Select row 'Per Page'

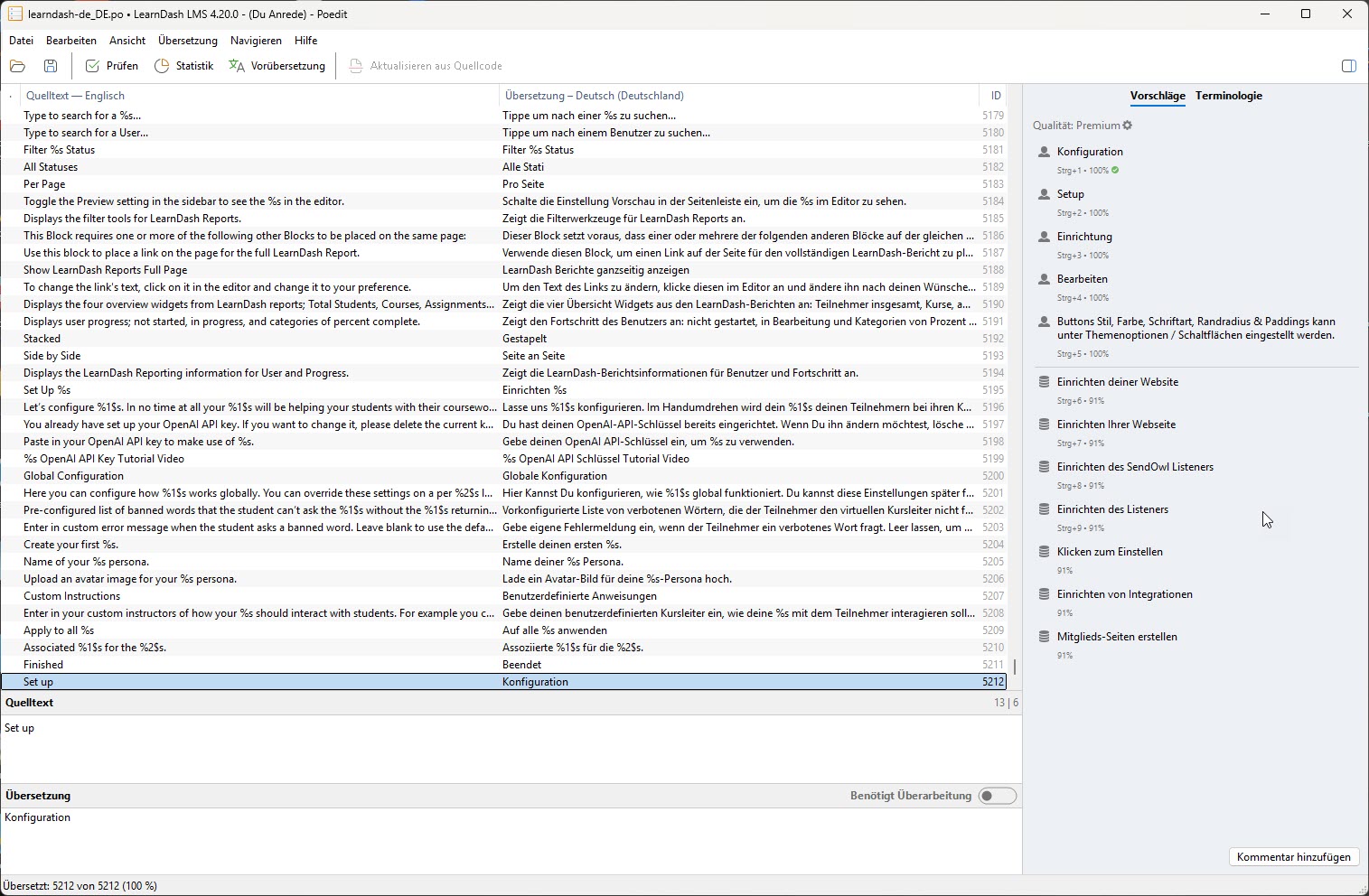click(503, 184)
